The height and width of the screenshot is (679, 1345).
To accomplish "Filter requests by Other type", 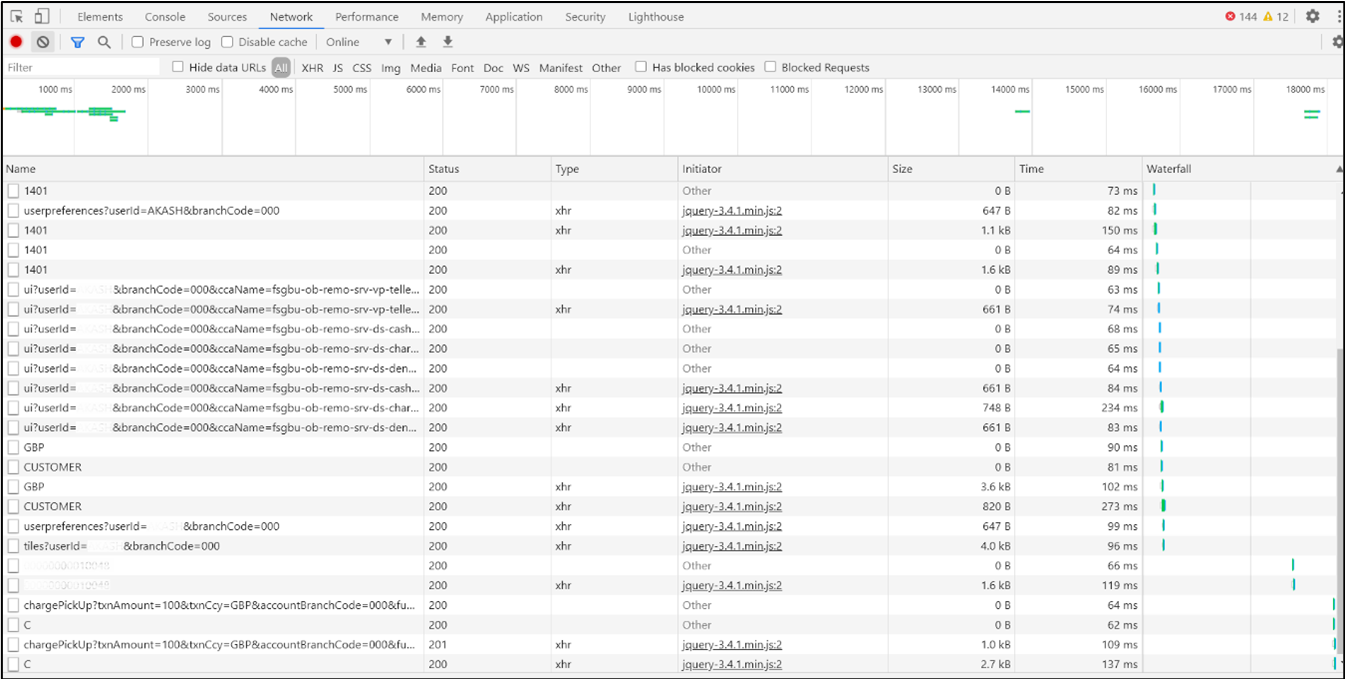I will (x=606, y=67).
